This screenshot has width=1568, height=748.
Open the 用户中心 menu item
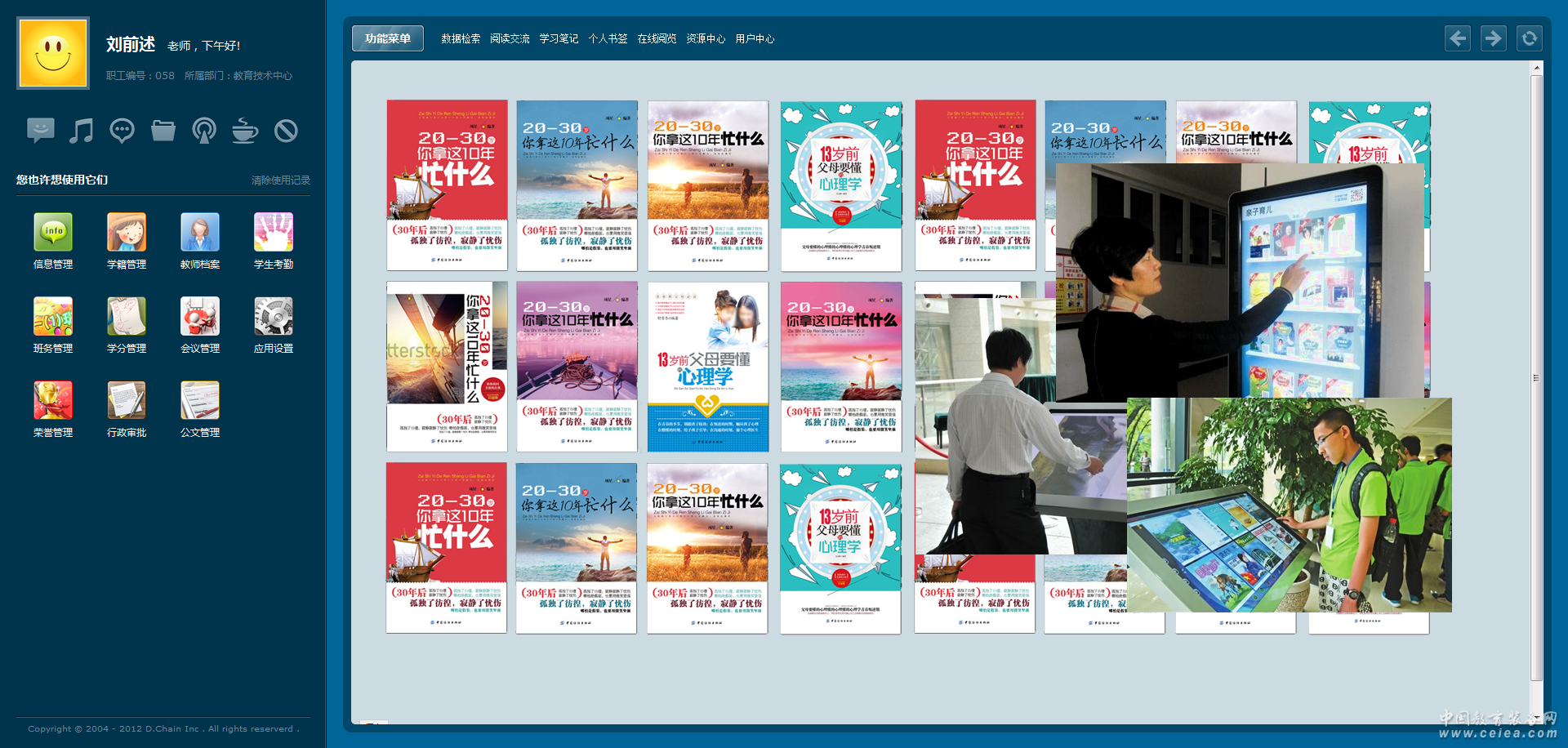tap(755, 38)
